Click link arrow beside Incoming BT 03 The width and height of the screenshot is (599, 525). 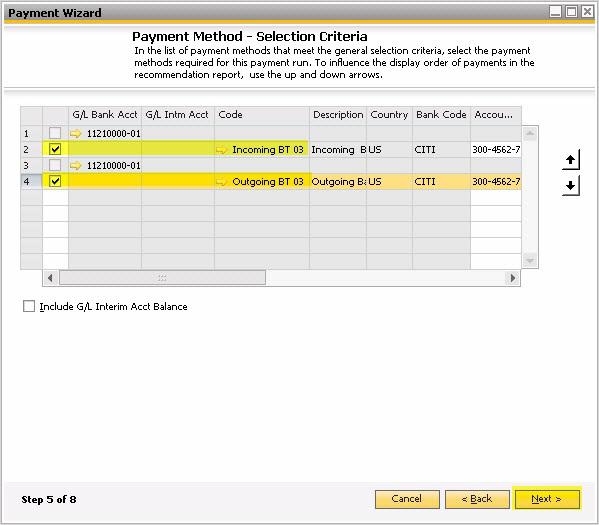(x=222, y=150)
